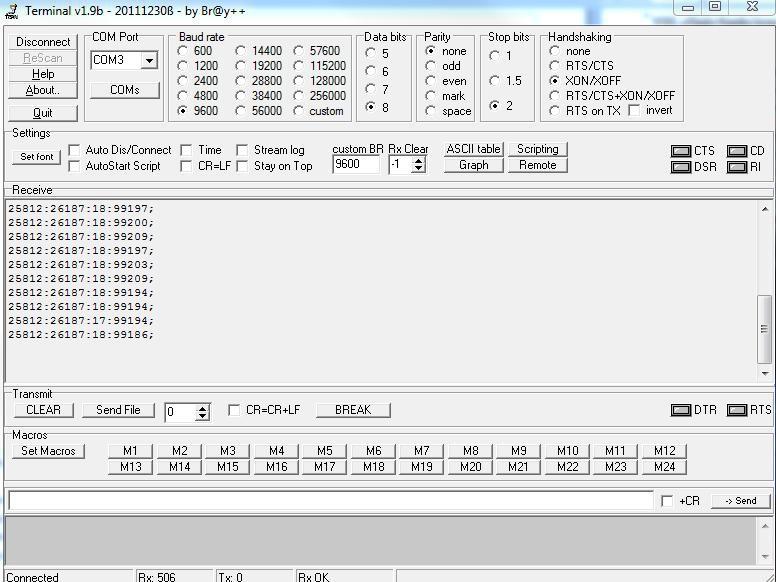Image resolution: width=776 pixels, height=582 pixels.
Task: Select 115200 baud rate
Action: pos(298,66)
